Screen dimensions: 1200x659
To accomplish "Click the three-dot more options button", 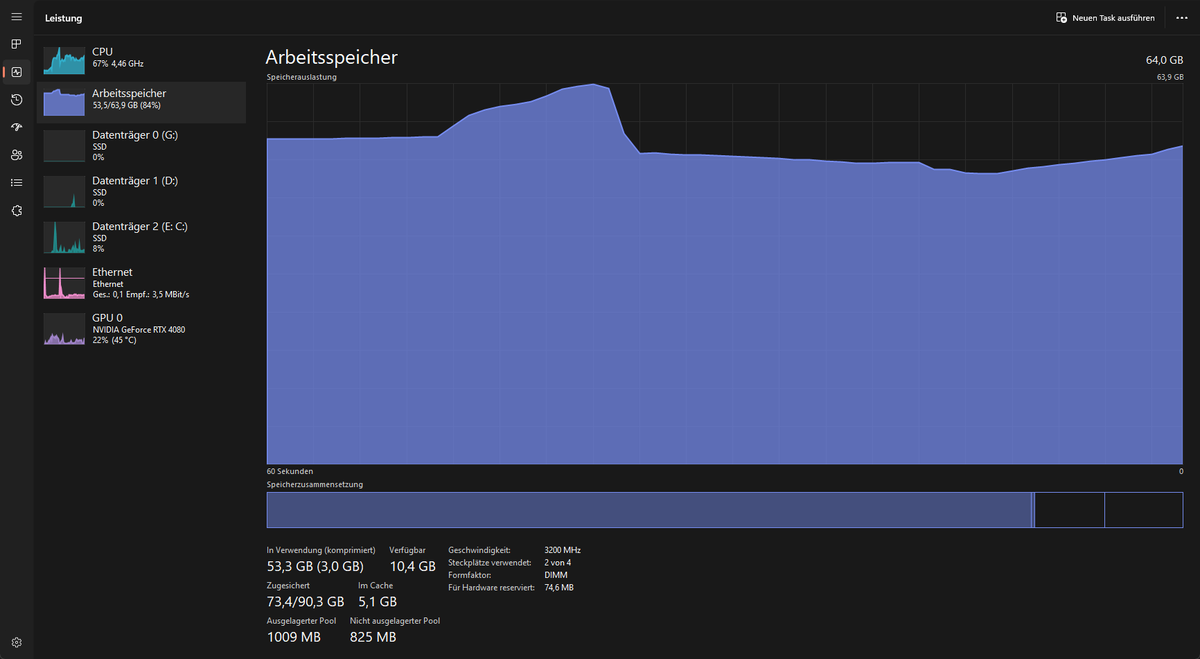I will pos(1182,18).
